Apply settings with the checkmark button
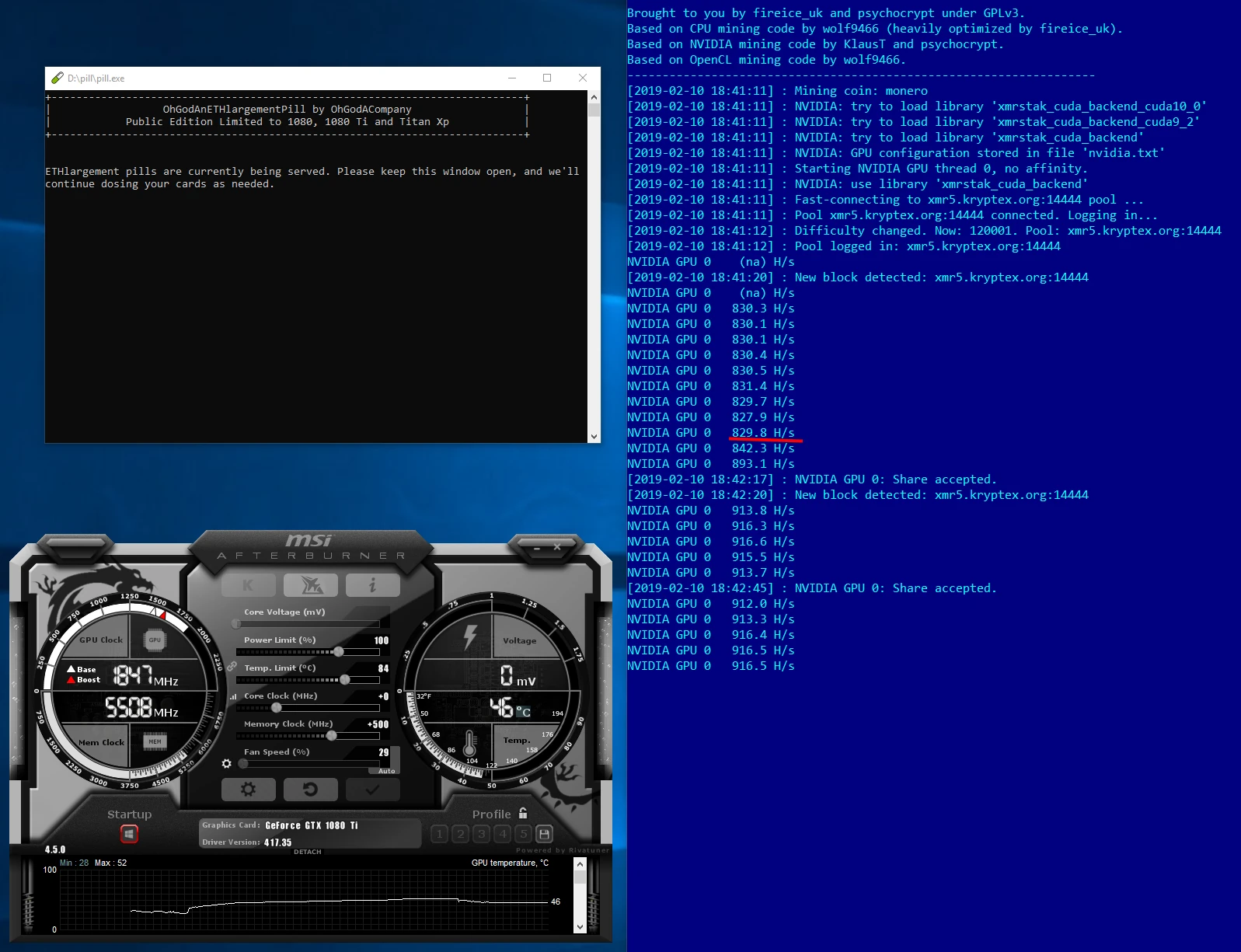The image size is (1241, 952). (x=372, y=790)
